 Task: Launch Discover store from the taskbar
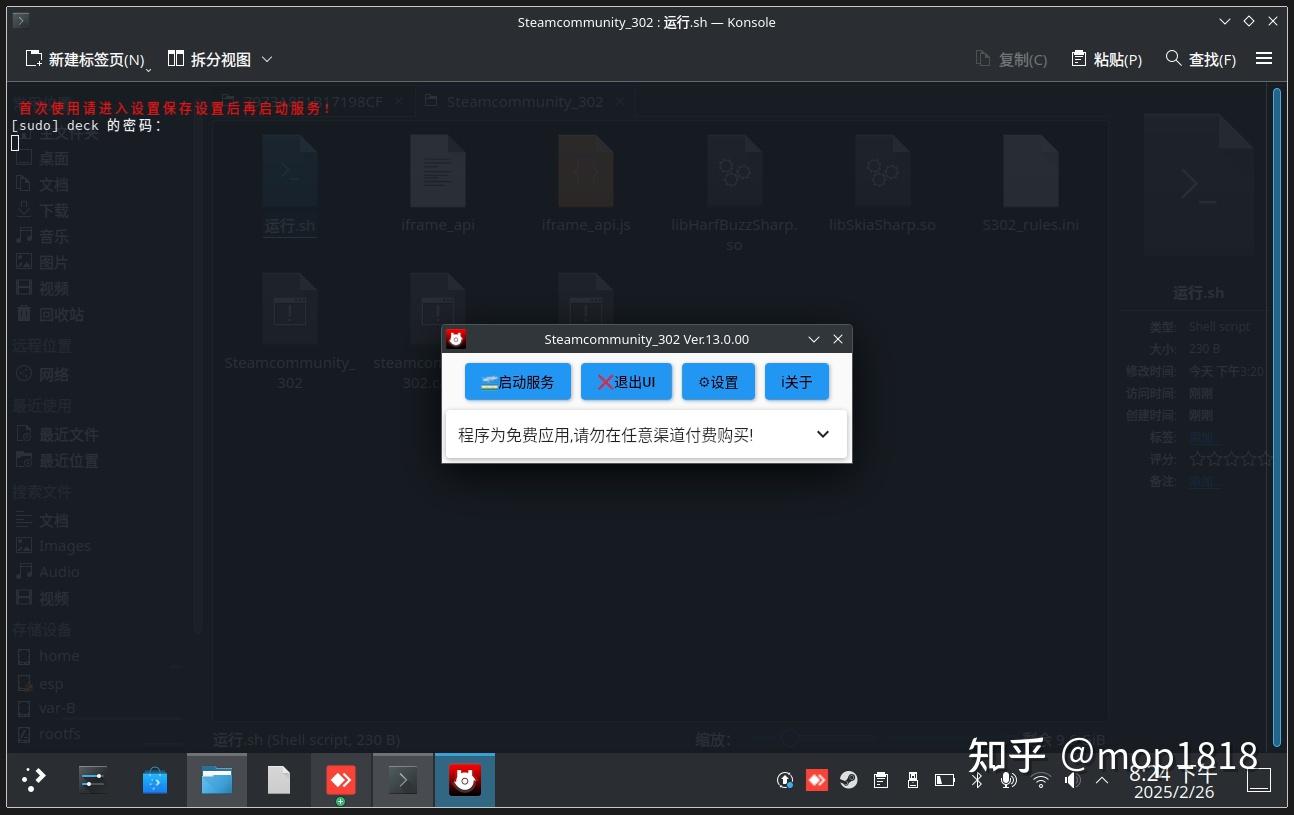(x=155, y=779)
